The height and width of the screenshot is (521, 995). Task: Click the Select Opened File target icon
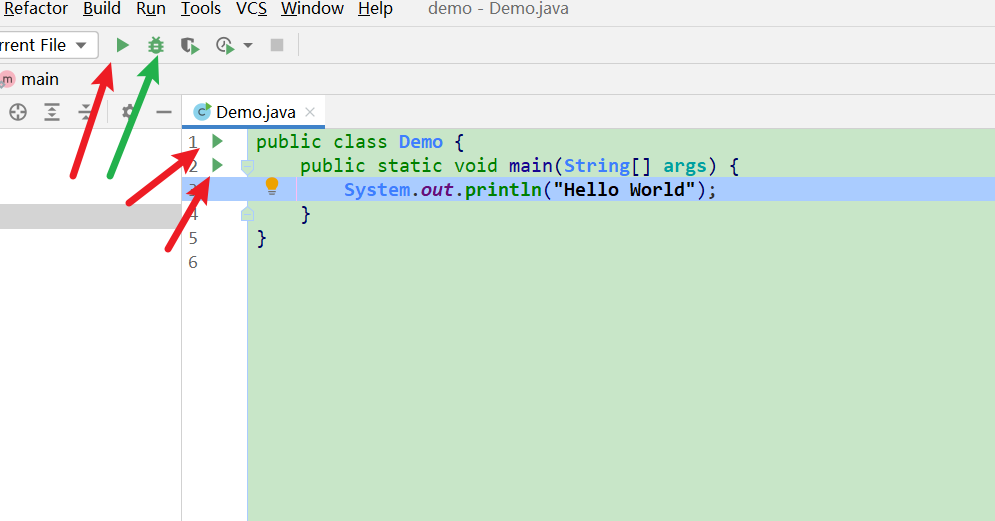click(x=18, y=112)
